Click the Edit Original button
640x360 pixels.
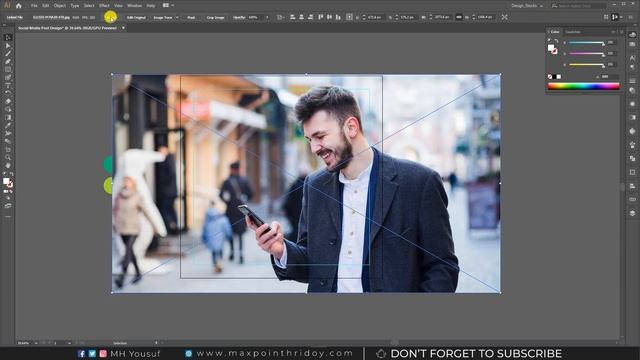click(x=136, y=18)
